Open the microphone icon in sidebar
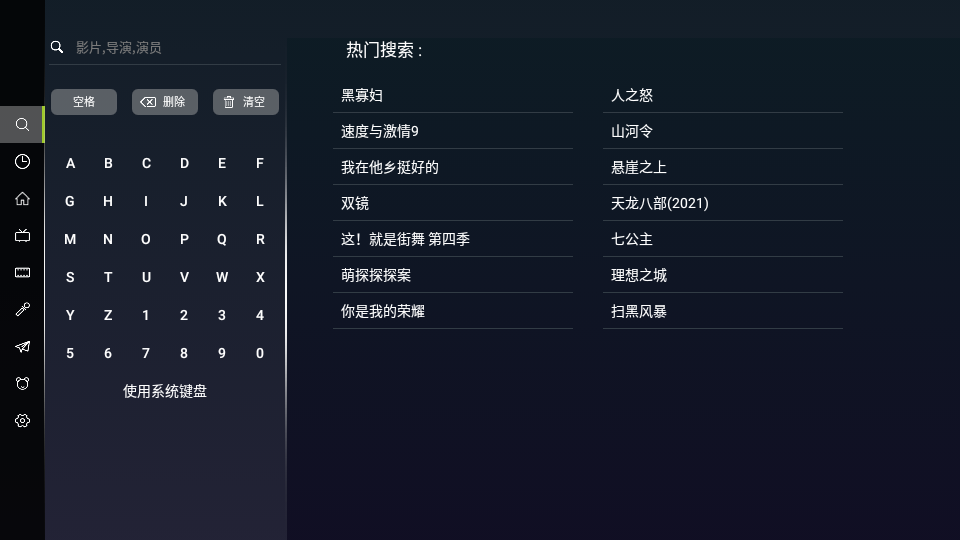Viewport: 960px width, 540px height. [22, 310]
